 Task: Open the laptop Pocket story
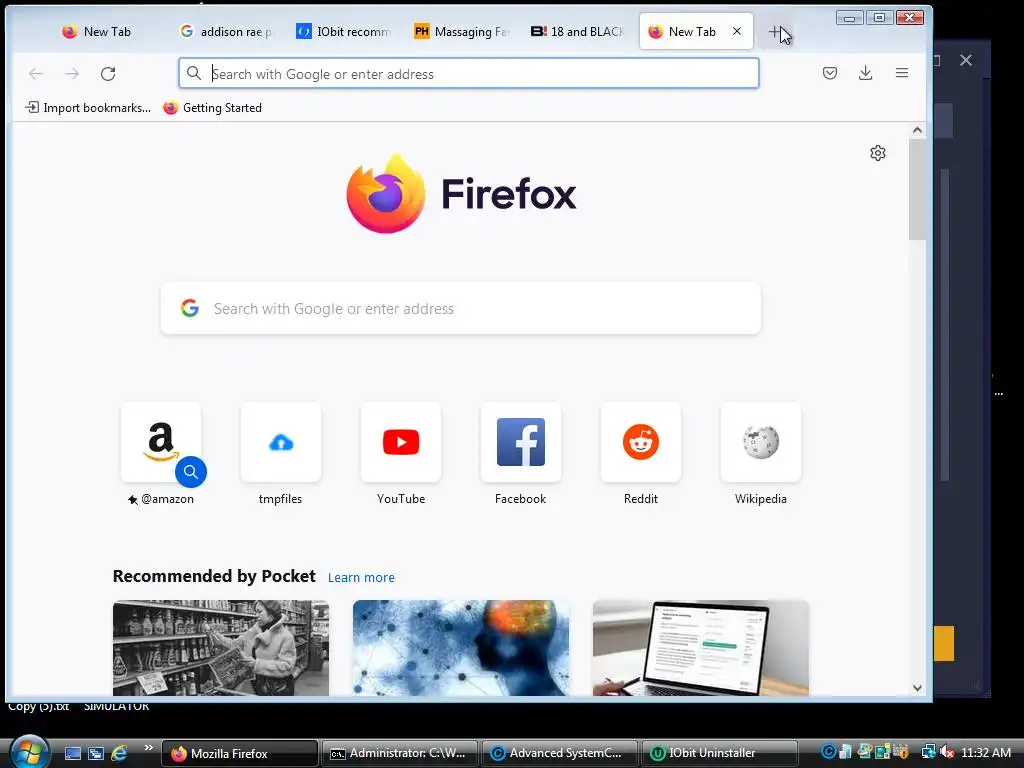point(701,648)
